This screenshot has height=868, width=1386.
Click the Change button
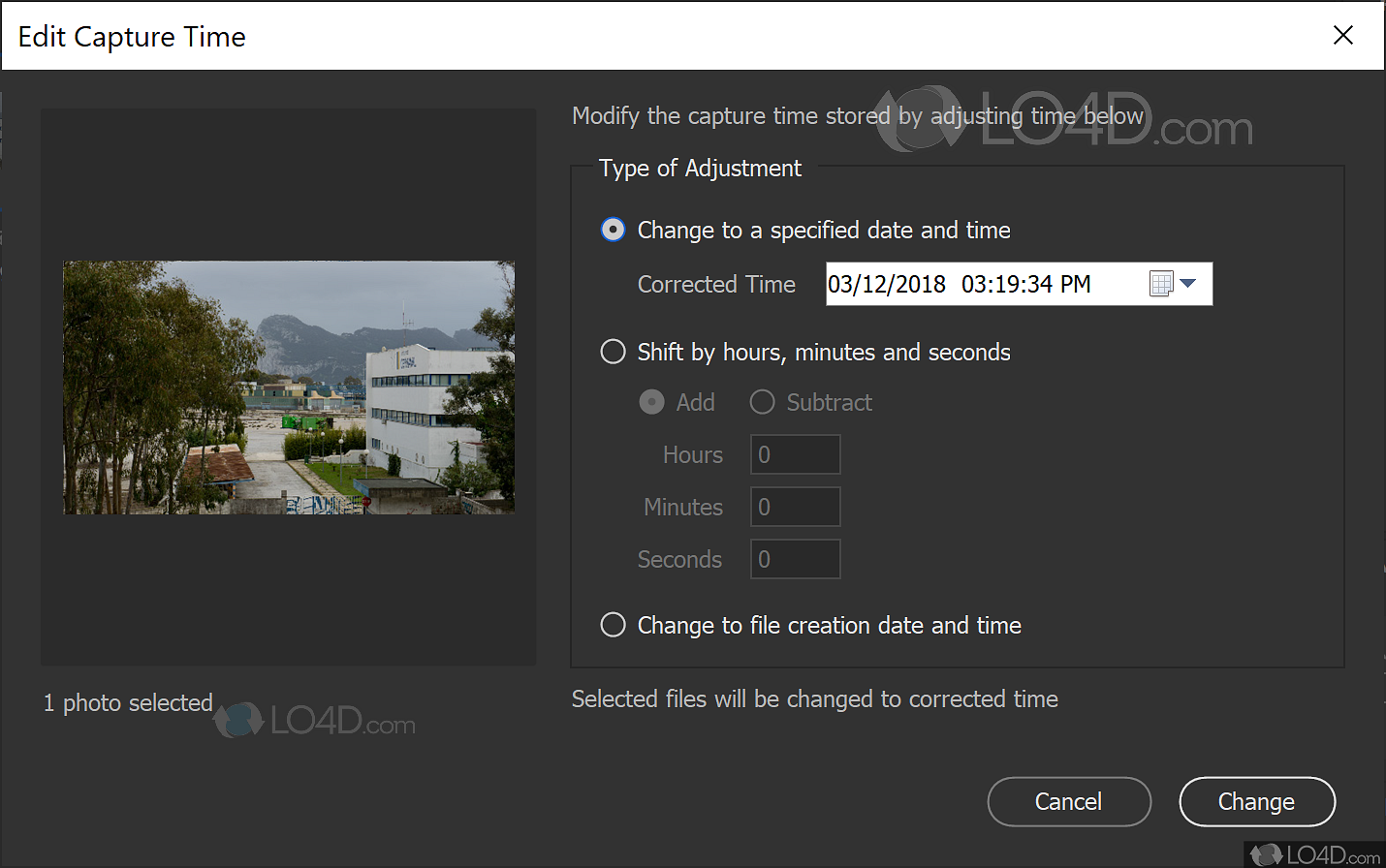[x=1256, y=801]
